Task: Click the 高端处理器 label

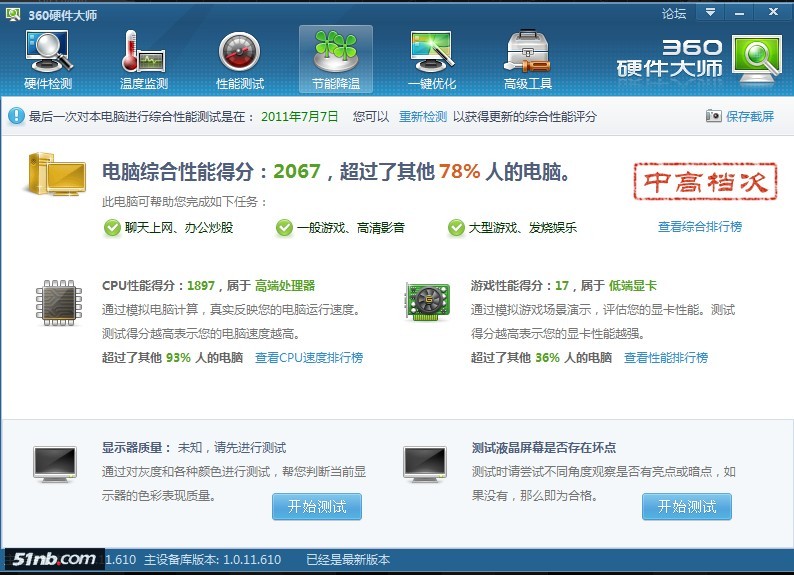Action: pos(285,285)
